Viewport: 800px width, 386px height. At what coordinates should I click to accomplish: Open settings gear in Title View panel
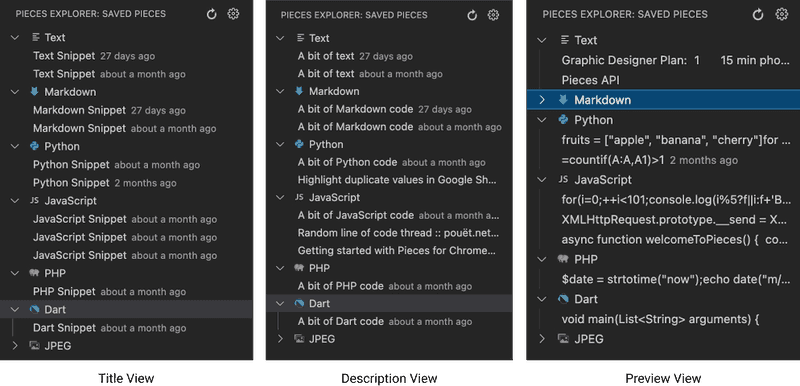[x=233, y=14]
